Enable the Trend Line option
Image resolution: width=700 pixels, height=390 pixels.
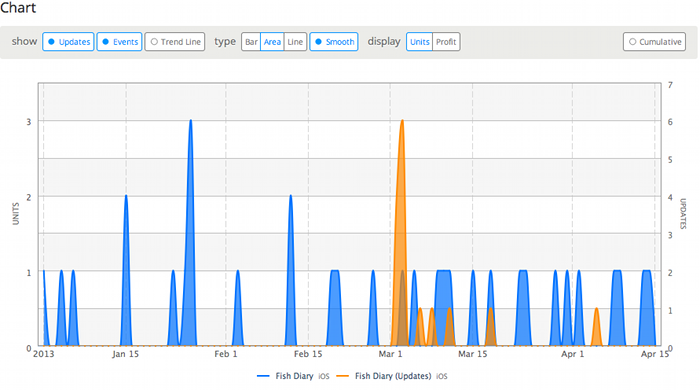click(x=175, y=41)
